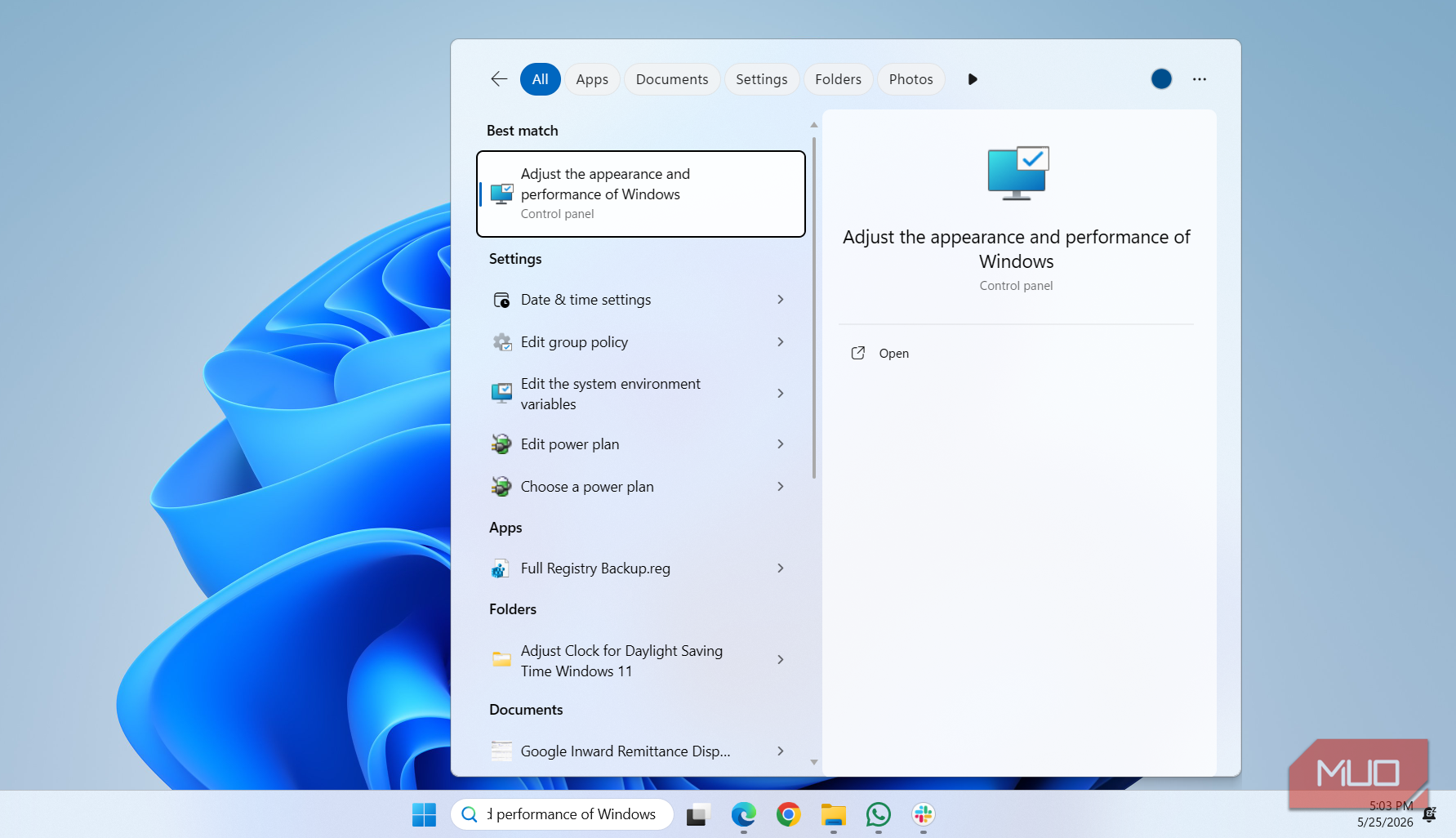Switch to the Documents filter tab
This screenshot has width=1456, height=838.
[x=672, y=79]
